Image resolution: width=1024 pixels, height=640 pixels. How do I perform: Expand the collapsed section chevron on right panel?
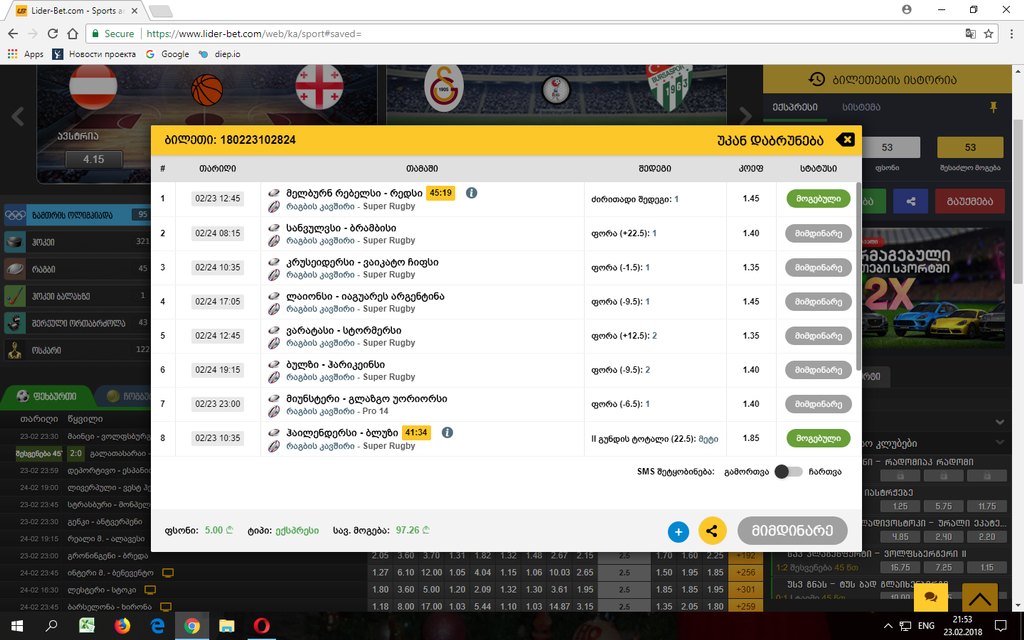click(x=1000, y=422)
